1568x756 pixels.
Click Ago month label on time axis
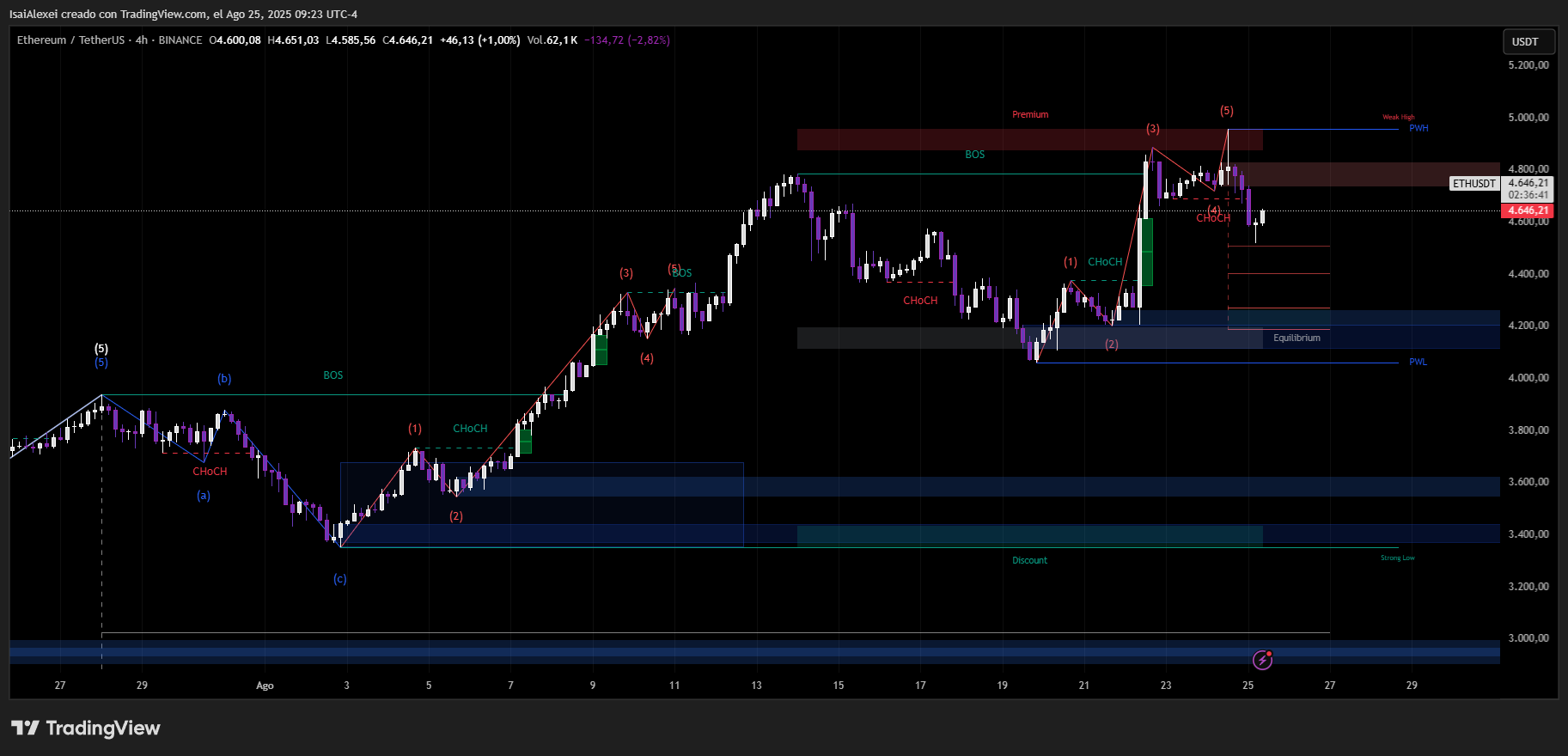(x=265, y=686)
